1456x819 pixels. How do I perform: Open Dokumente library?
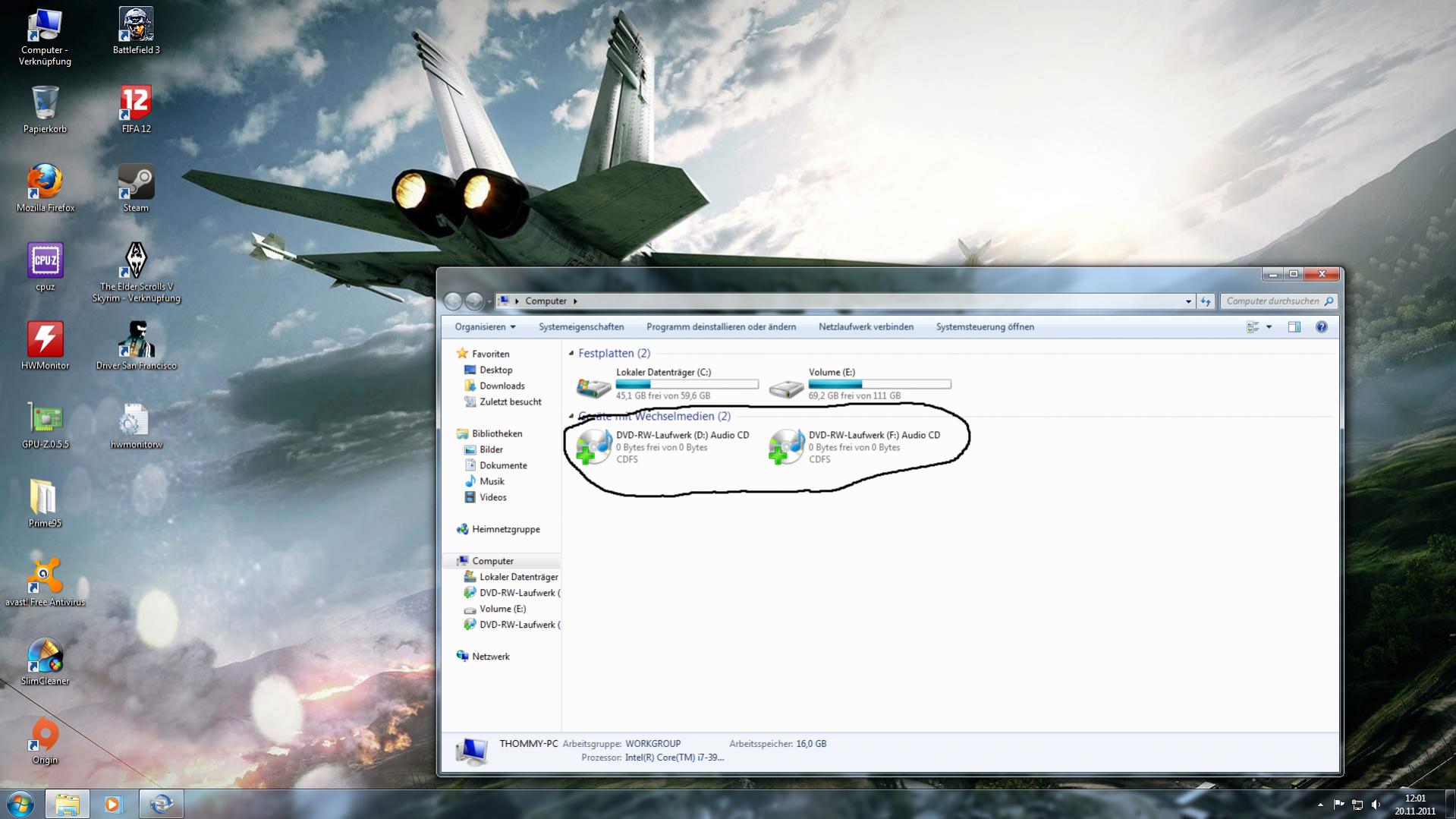point(495,465)
